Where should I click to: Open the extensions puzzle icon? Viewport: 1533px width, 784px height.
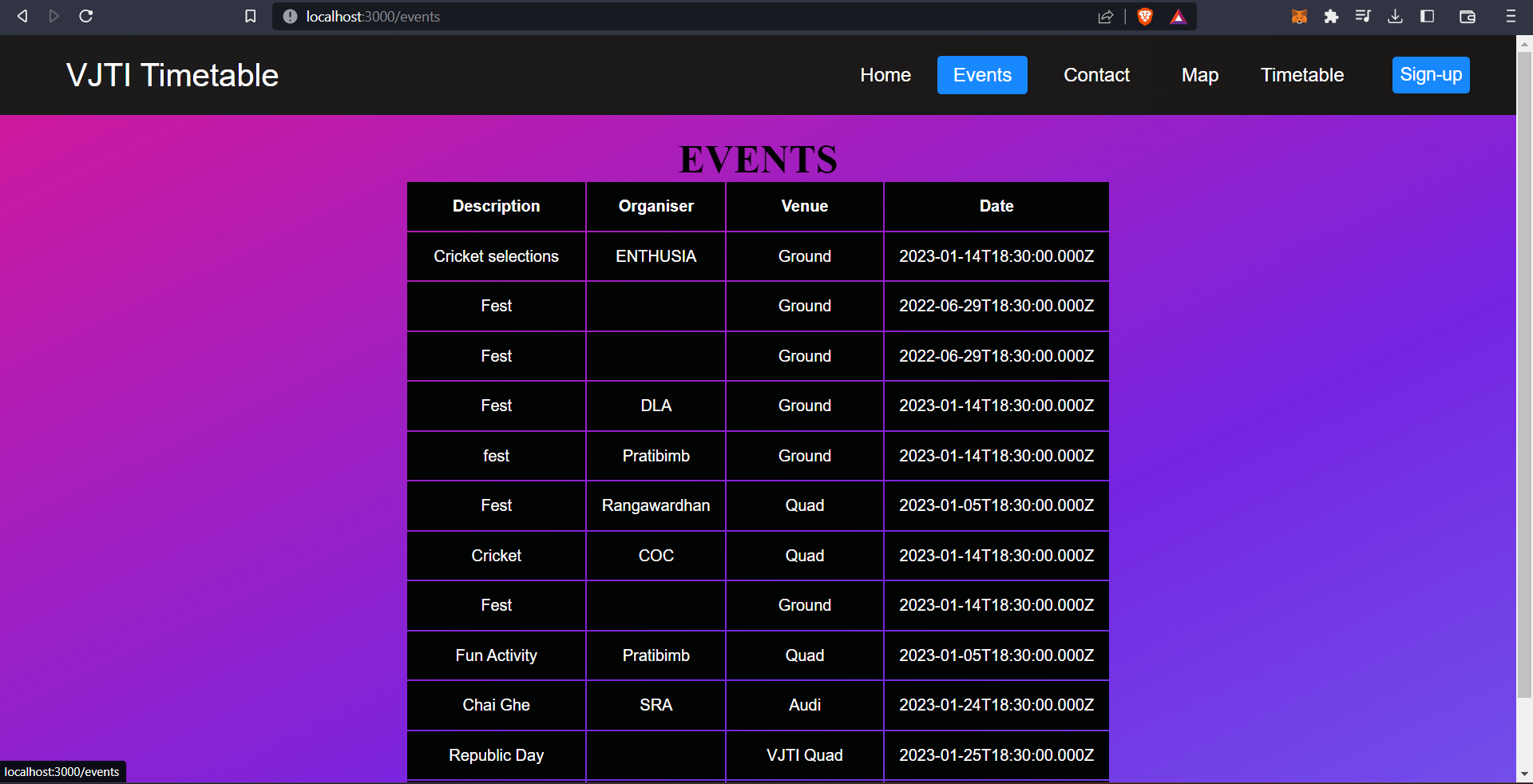[x=1331, y=16]
